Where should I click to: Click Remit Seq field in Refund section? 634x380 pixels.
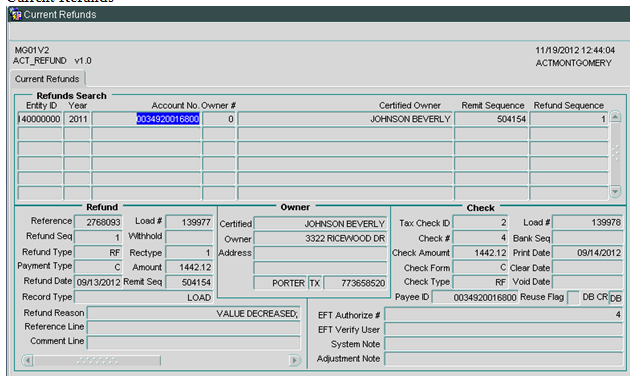(189, 282)
